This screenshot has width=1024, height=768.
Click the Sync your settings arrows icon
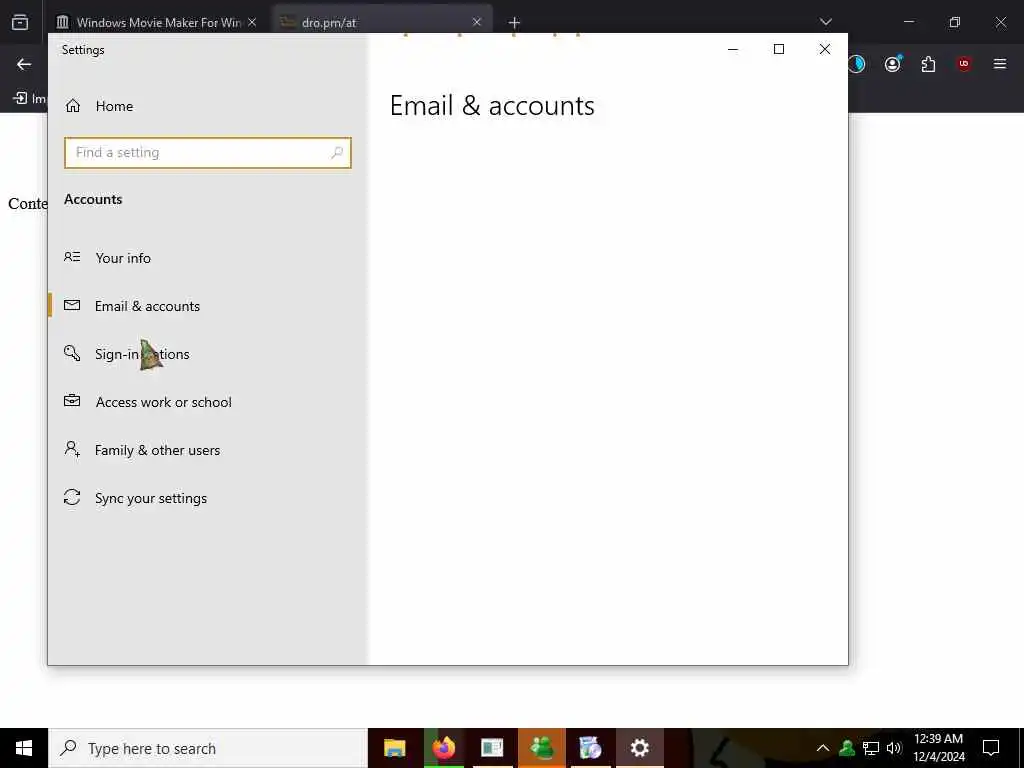click(72, 498)
